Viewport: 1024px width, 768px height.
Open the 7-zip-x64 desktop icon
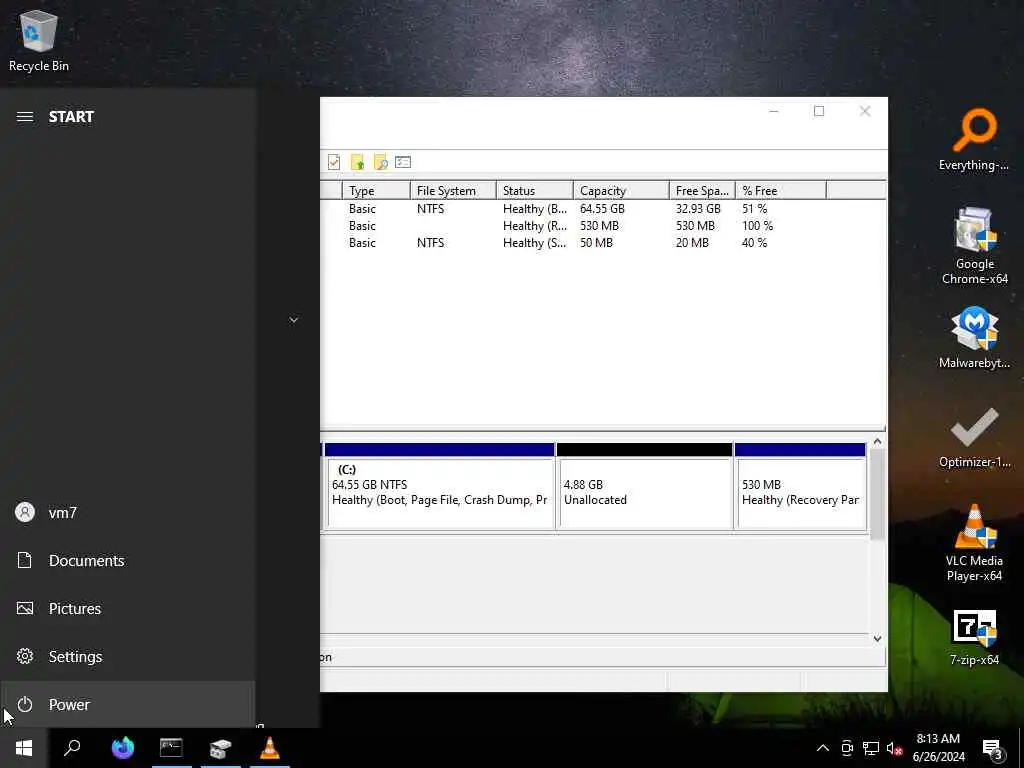click(x=974, y=637)
